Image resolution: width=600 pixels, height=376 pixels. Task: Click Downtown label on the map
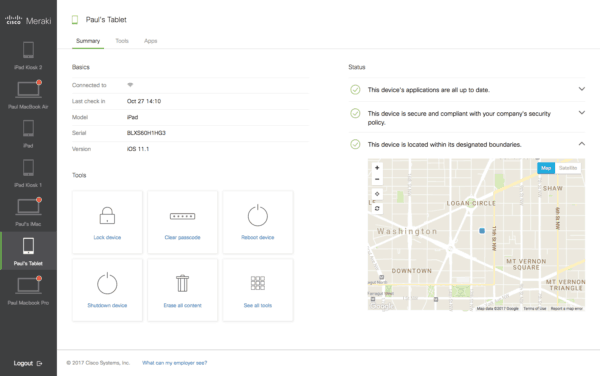tap(412, 271)
